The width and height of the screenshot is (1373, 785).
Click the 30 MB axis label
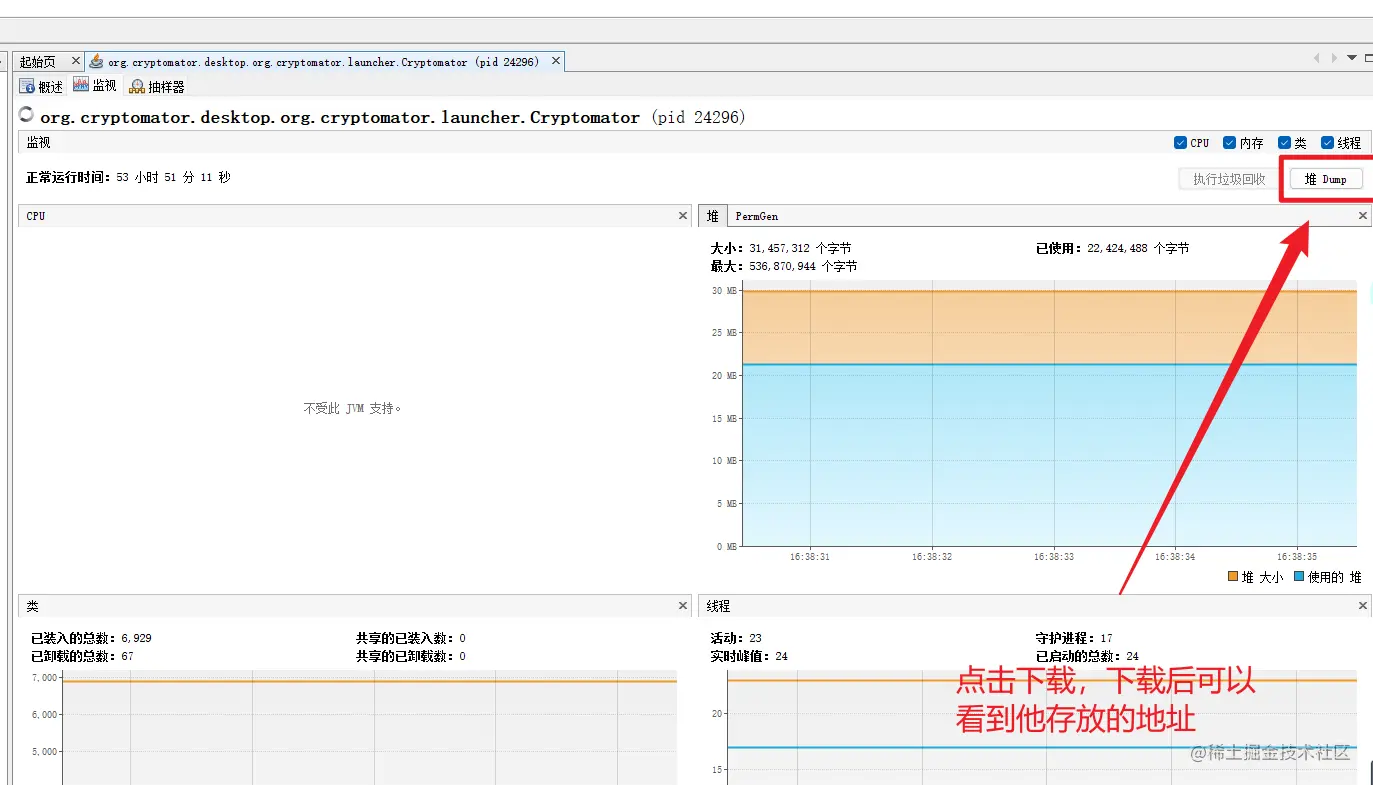click(x=724, y=291)
